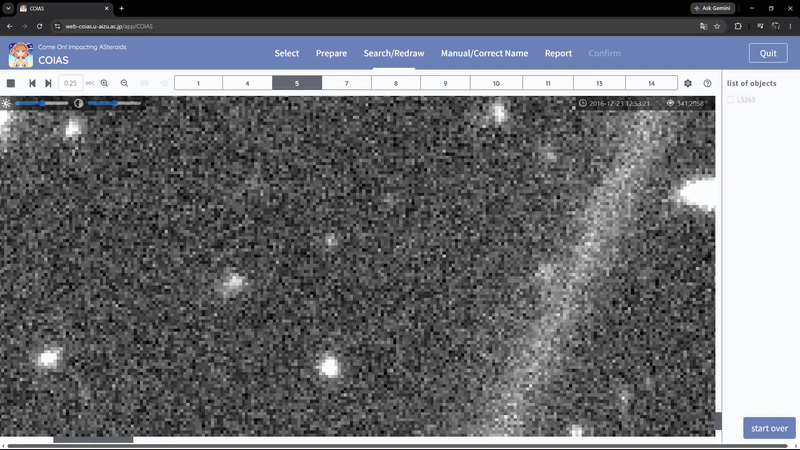Open the browser profile avatar

point(776,26)
